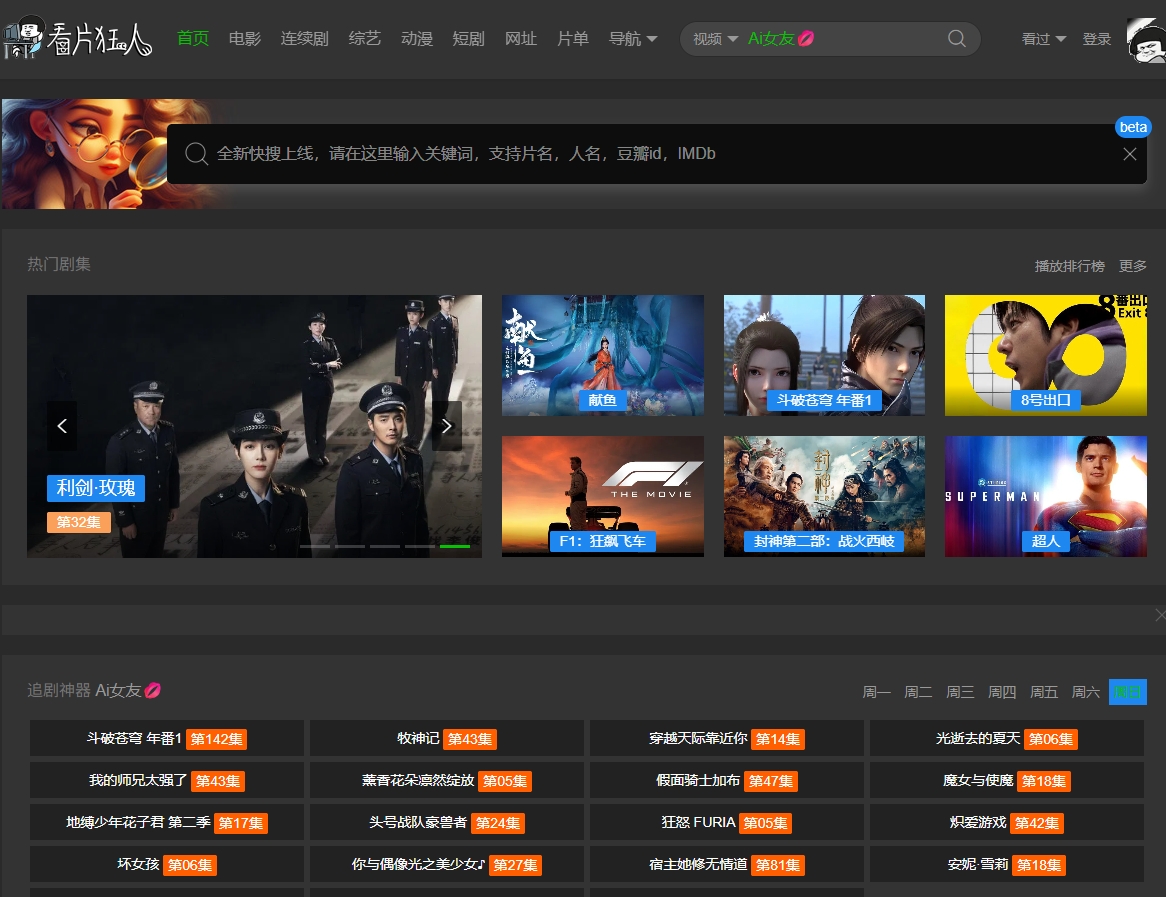Open the 视频 search type dropdown

point(715,39)
